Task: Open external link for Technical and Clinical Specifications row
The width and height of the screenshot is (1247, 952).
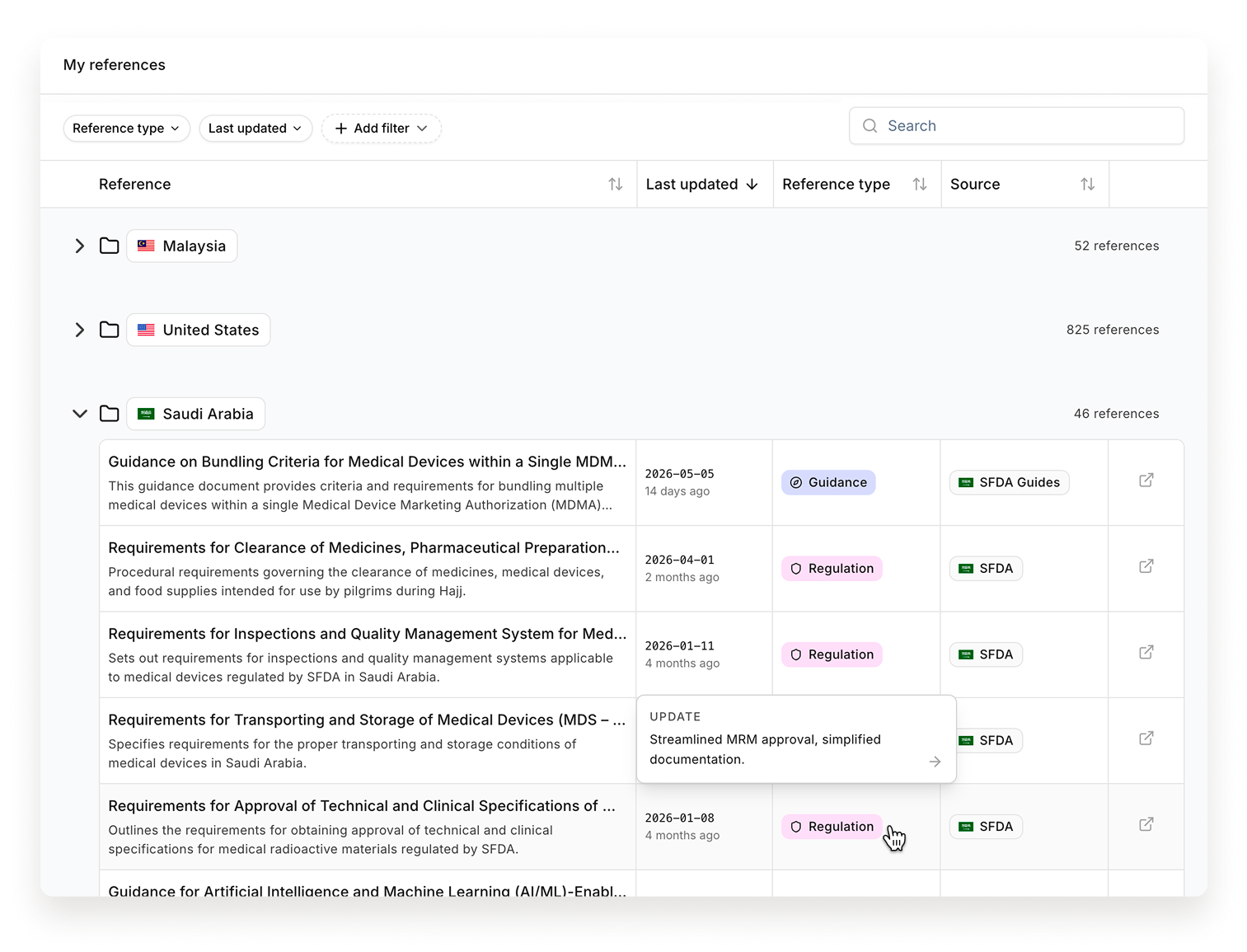Action: (x=1146, y=825)
